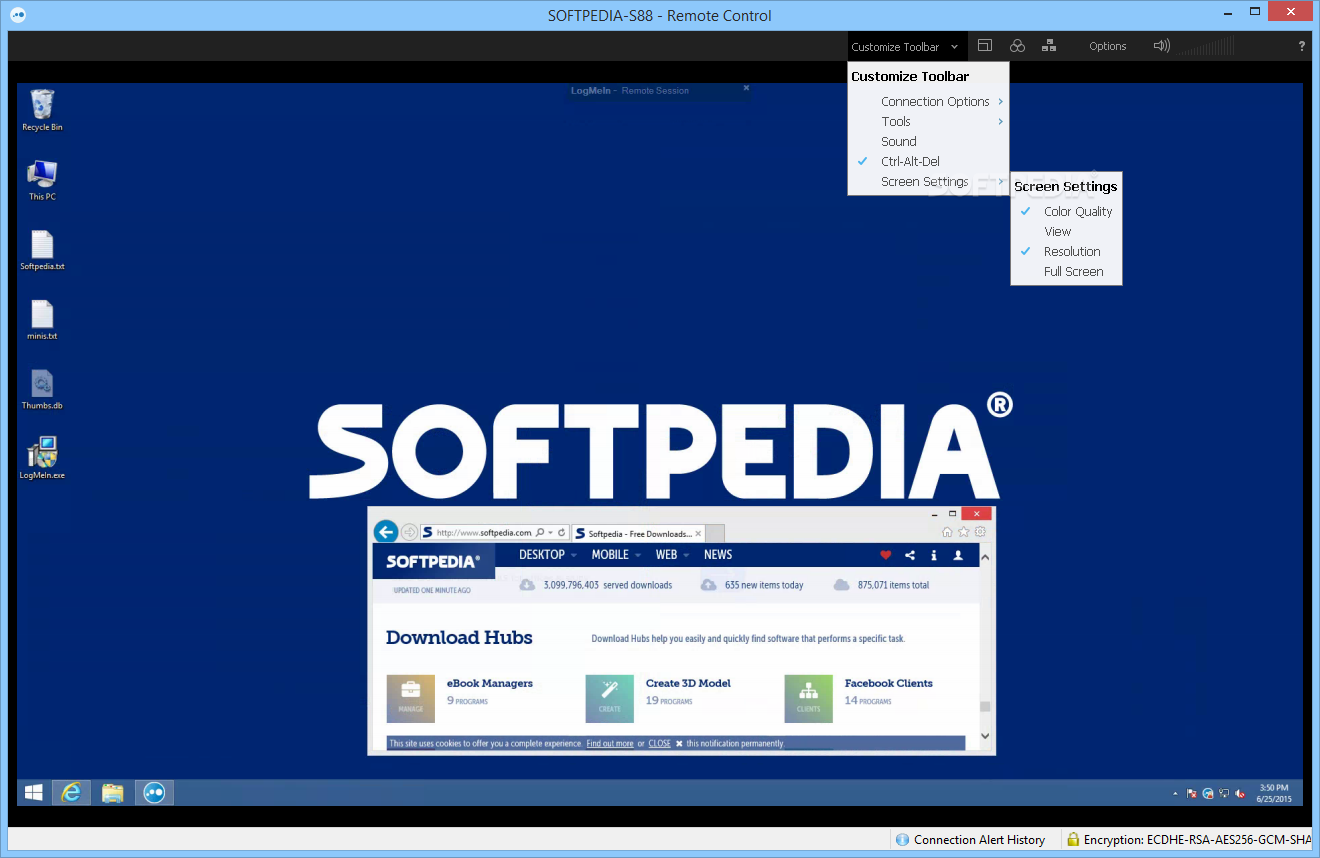Screen dimensions: 1320x858
Task: Click the share icon on Softpedia header
Action: [910, 555]
